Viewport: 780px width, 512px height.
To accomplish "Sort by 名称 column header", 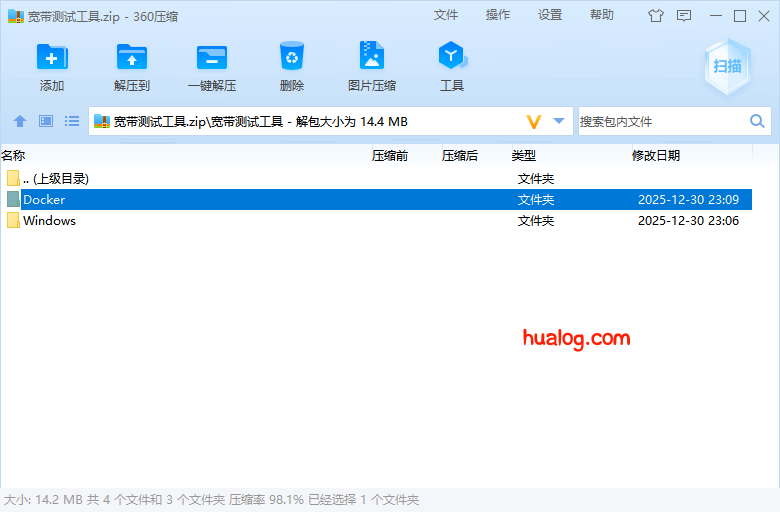I will tap(13, 156).
